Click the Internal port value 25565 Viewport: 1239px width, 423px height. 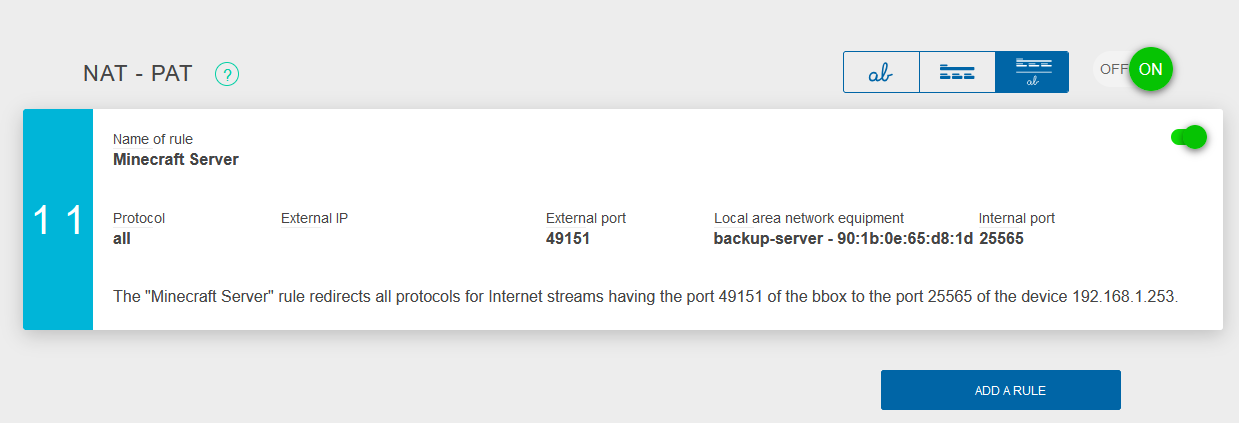(x=1001, y=239)
